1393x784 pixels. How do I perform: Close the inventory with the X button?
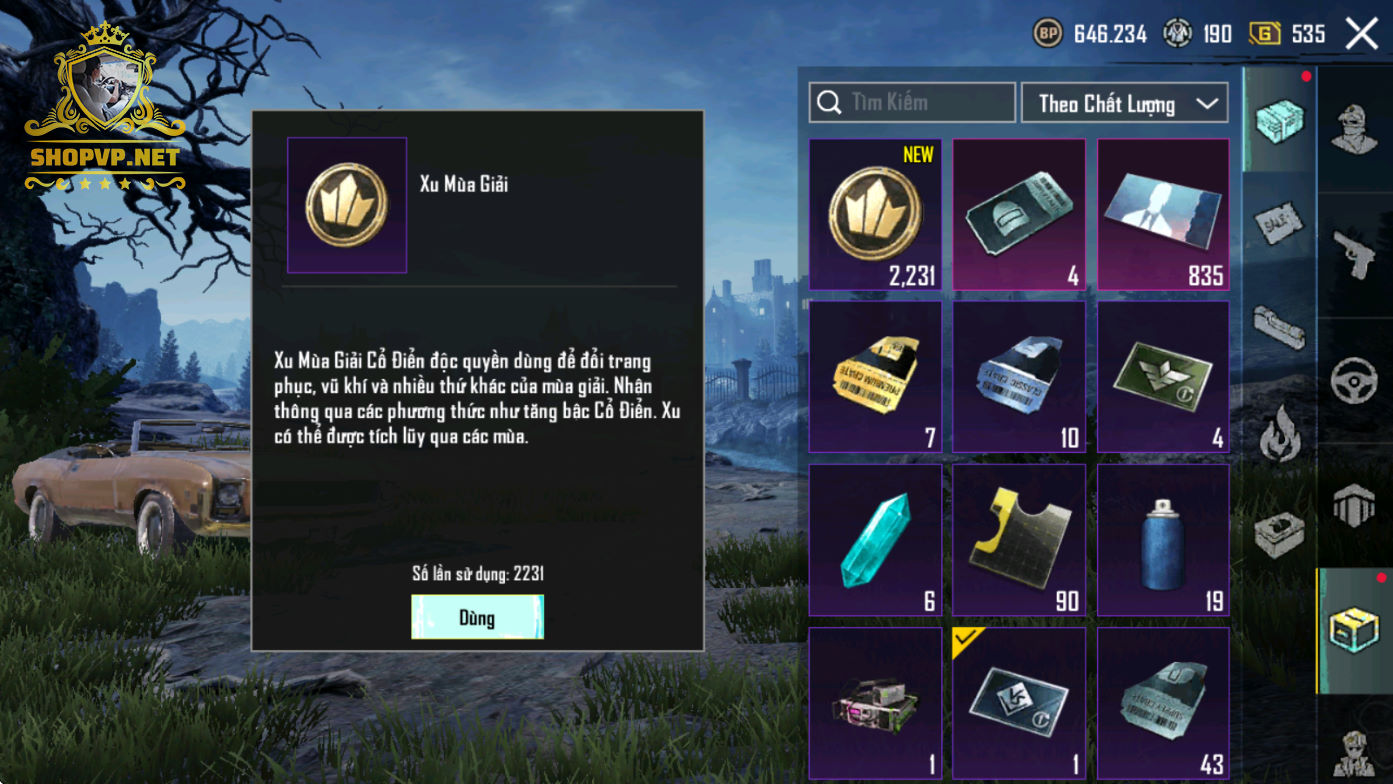click(1362, 33)
